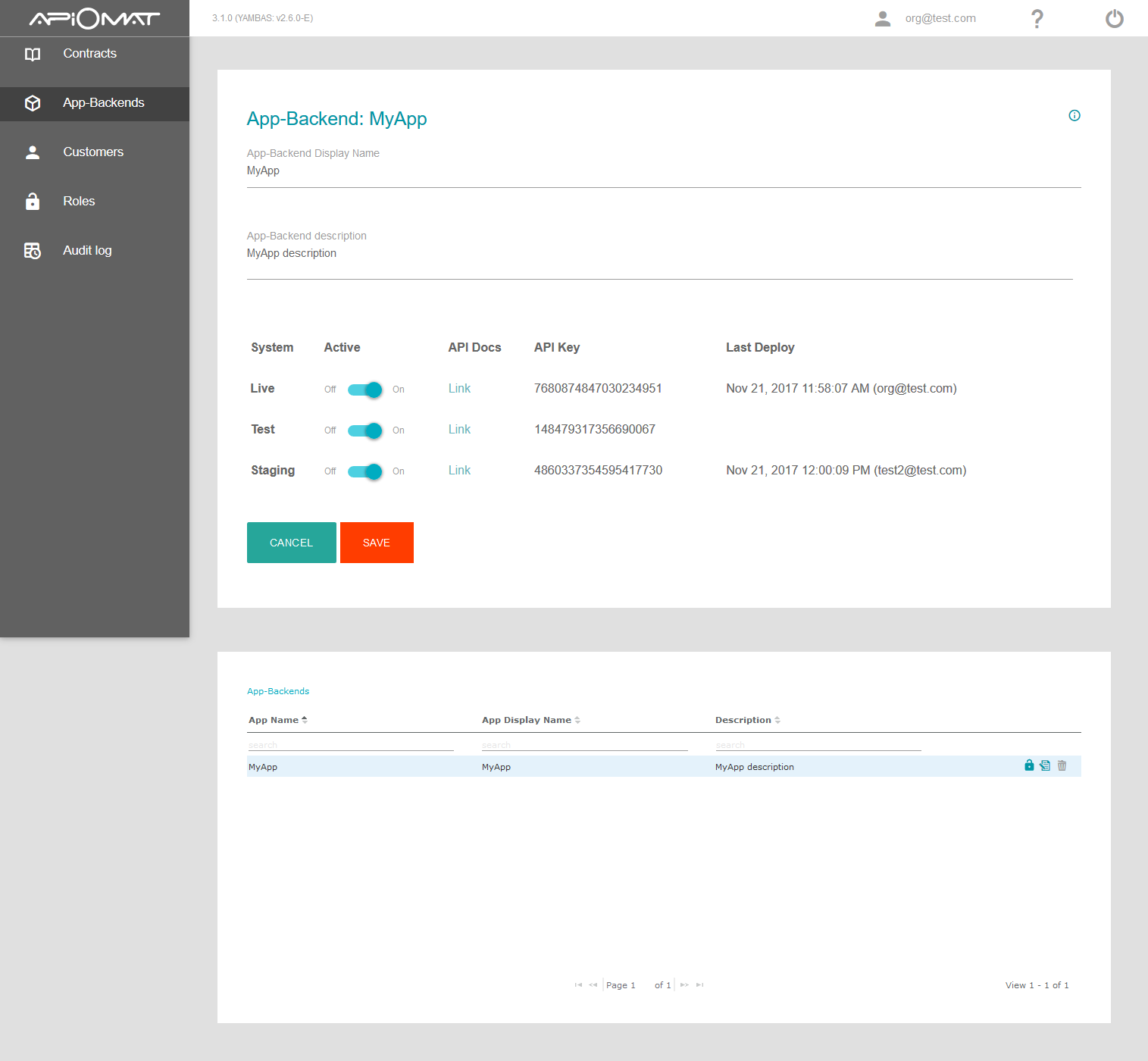Screen dimensions: 1148x1061
Task: Open Contracts in the sidebar
Action: pyautogui.click(x=95, y=54)
